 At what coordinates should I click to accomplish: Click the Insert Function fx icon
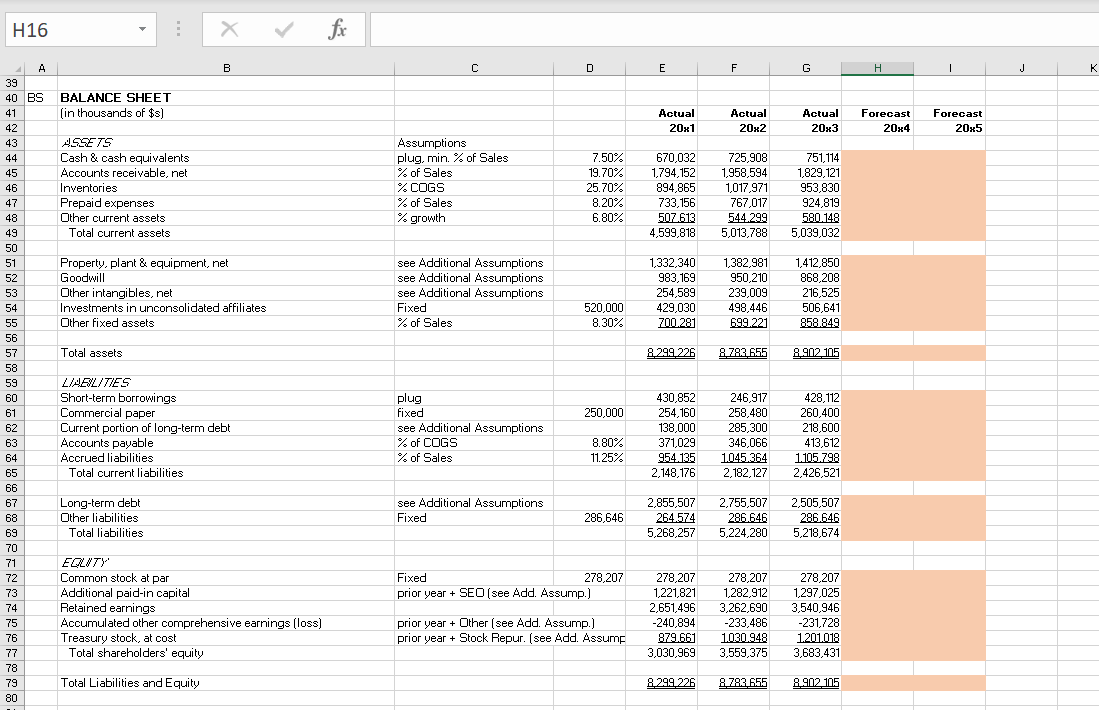[338, 30]
